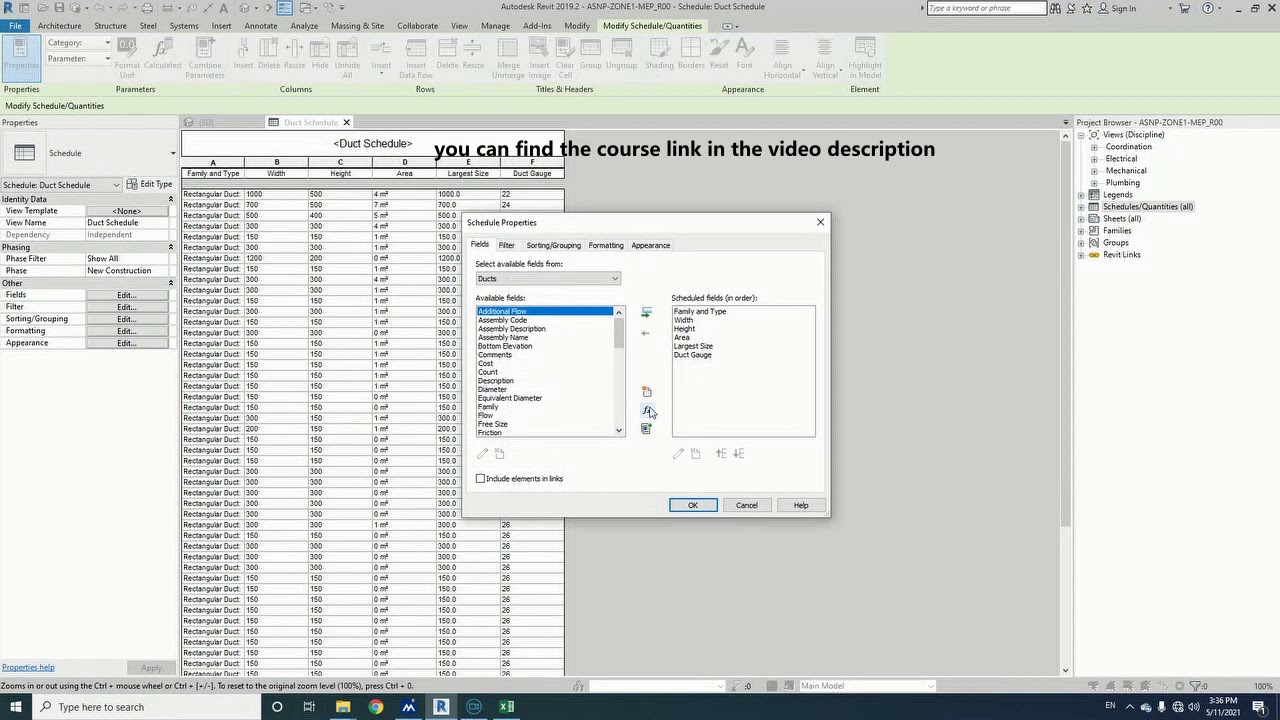The image size is (1280, 720).
Task: Expand the Mechanical views node
Action: tap(1094, 171)
